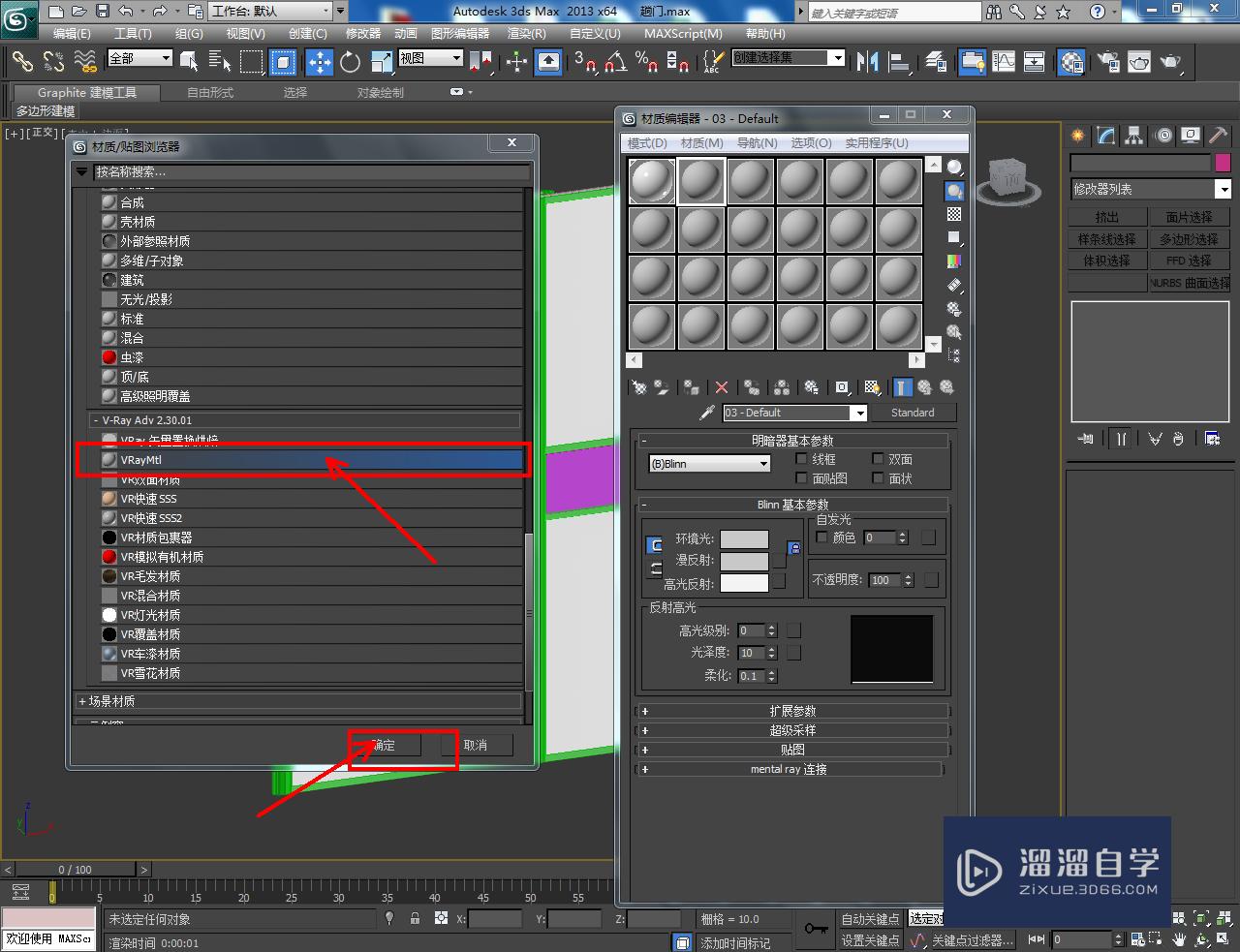The image size is (1240, 952).
Task: Open (B)Blinn shader dropdown
Action: pyautogui.click(x=710, y=464)
